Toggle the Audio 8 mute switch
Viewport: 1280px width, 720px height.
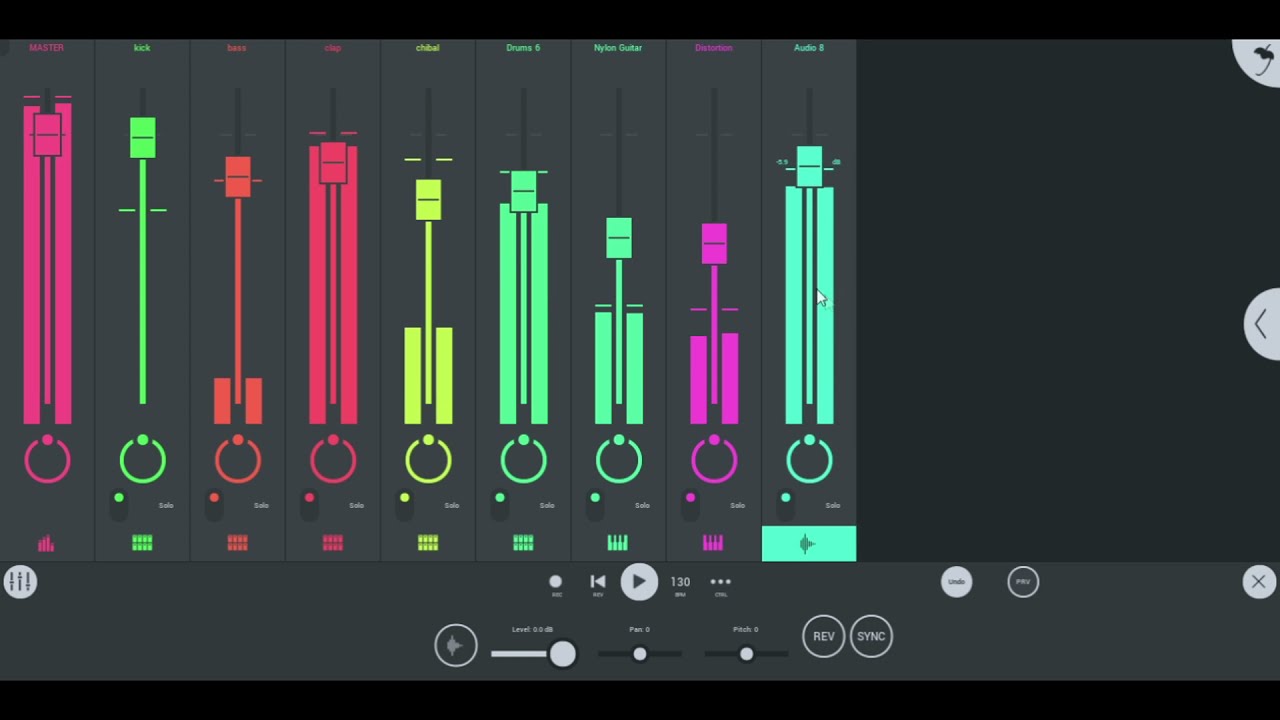pos(786,504)
